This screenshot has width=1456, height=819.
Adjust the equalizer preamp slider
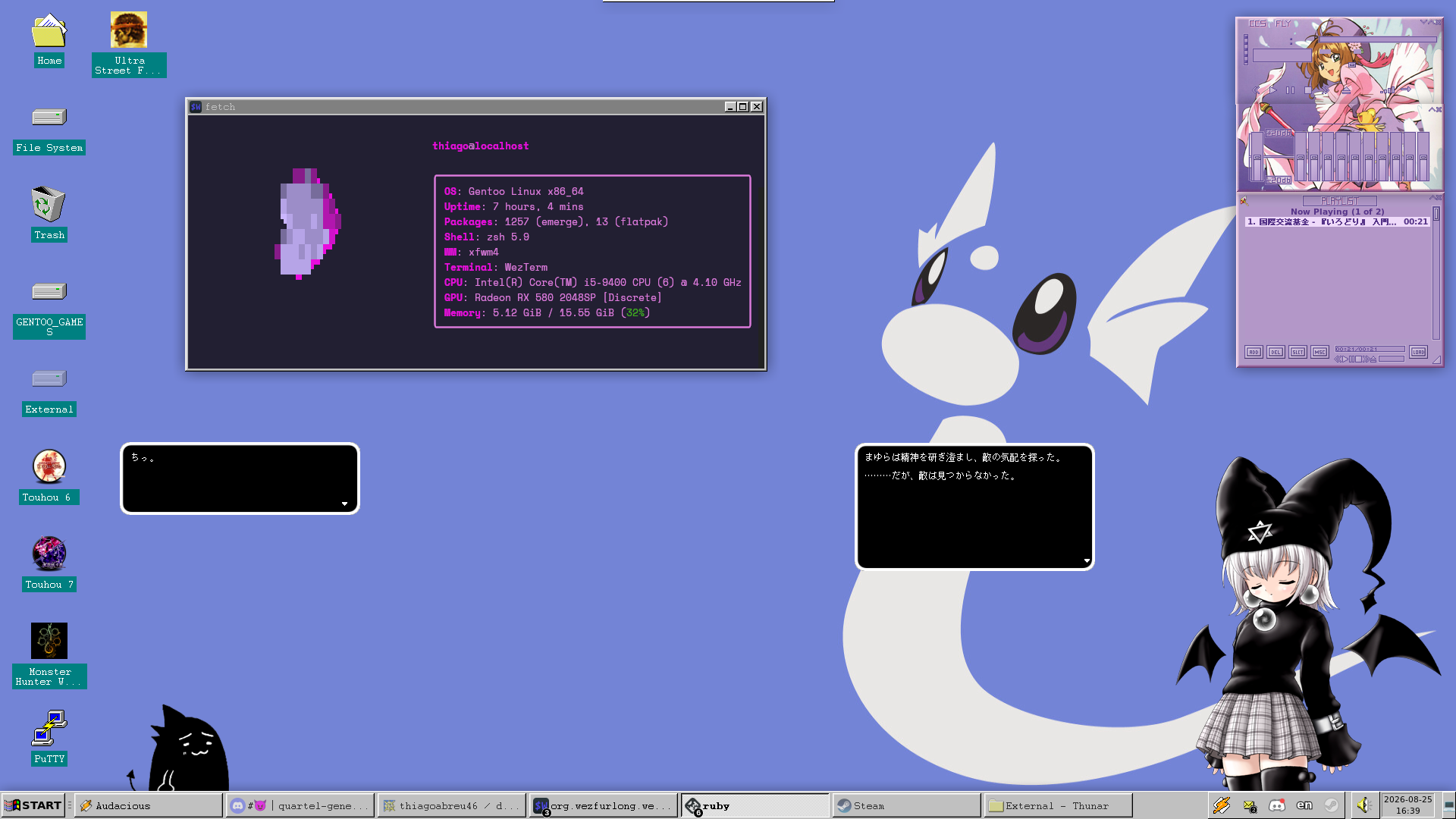coord(1257,157)
